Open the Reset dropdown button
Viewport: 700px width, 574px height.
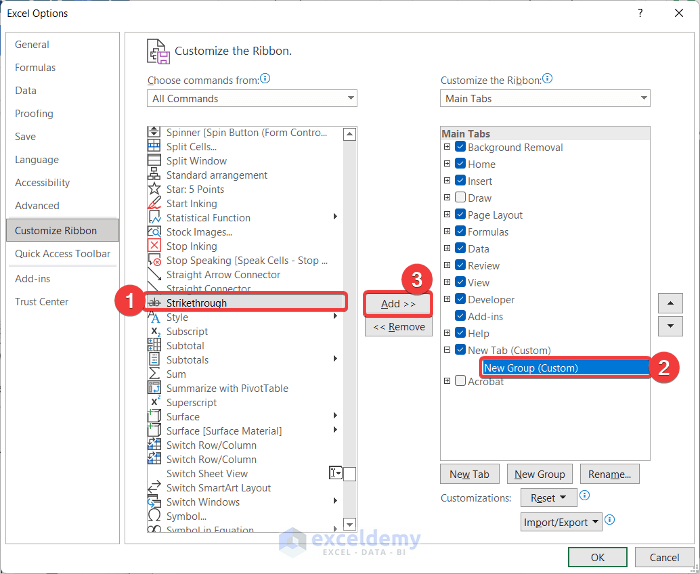549,498
